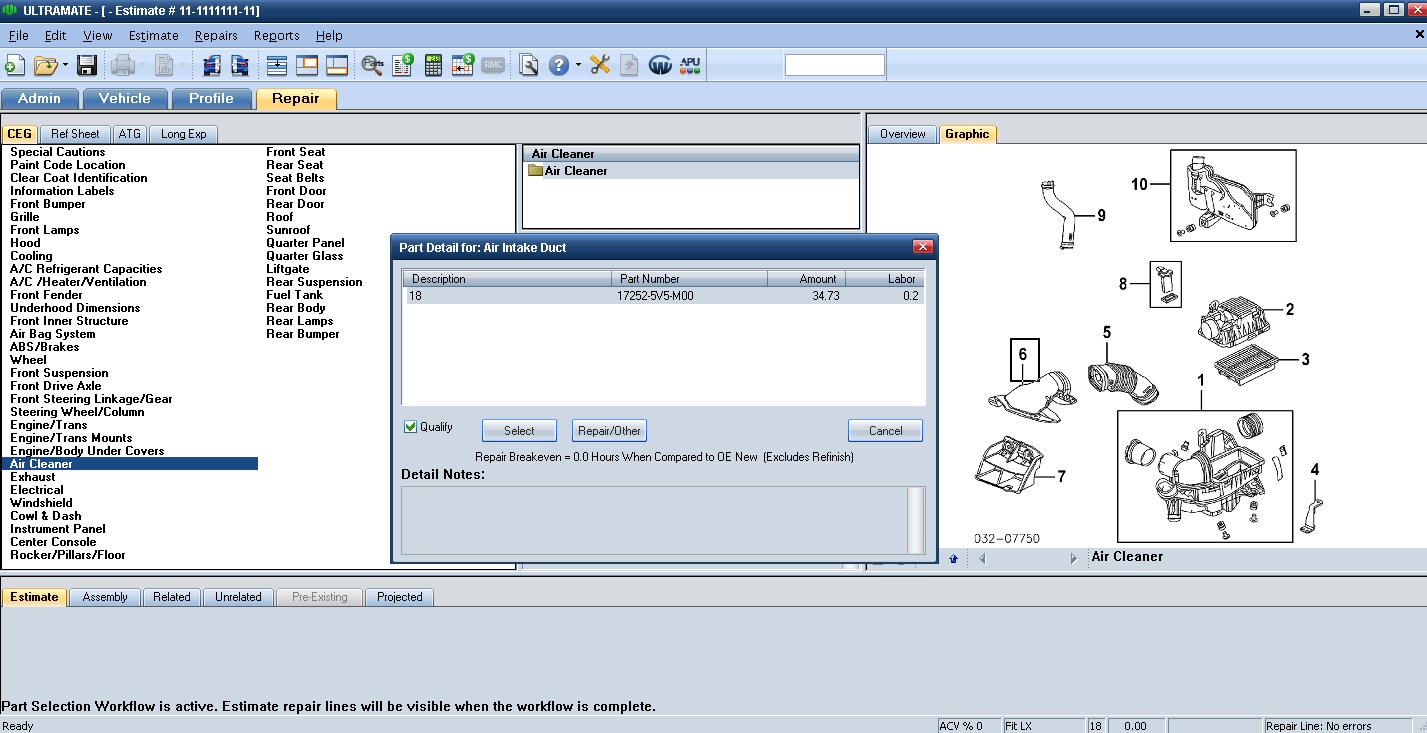
Task: Open the Air Cleaner folder item
Action: pyautogui.click(x=575, y=171)
